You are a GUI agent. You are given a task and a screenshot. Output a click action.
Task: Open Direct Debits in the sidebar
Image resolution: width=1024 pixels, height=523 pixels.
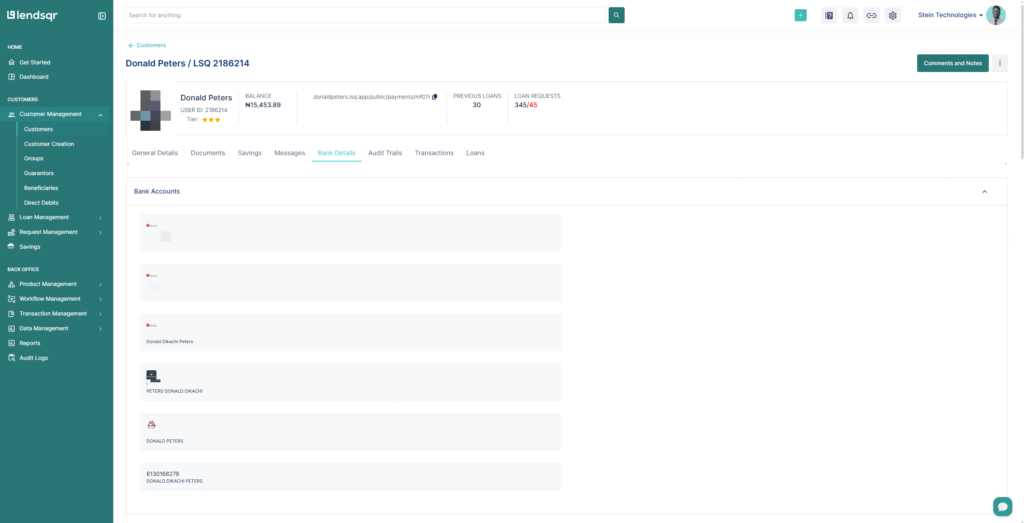pyautogui.click(x=41, y=203)
